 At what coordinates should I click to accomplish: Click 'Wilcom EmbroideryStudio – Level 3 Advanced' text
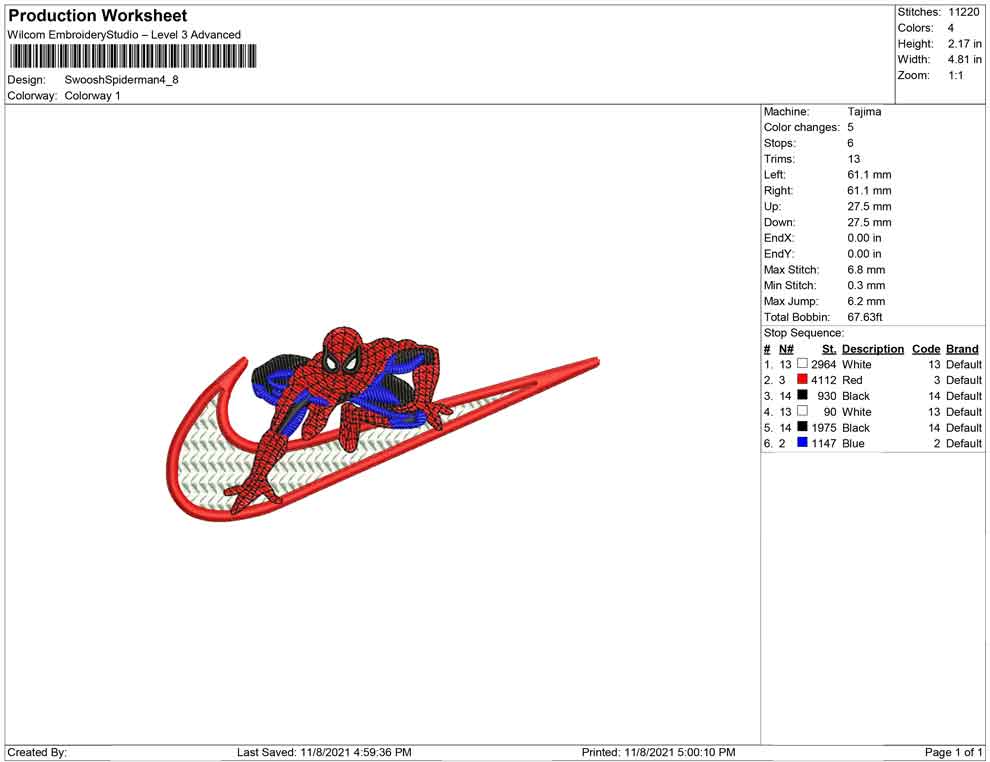[x=124, y=35]
